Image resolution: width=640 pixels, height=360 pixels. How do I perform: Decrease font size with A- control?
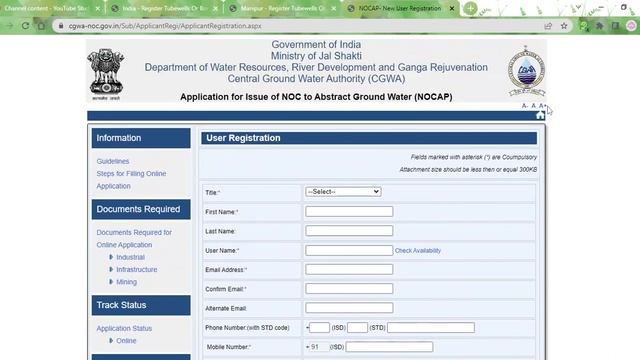pyautogui.click(x=525, y=106)
